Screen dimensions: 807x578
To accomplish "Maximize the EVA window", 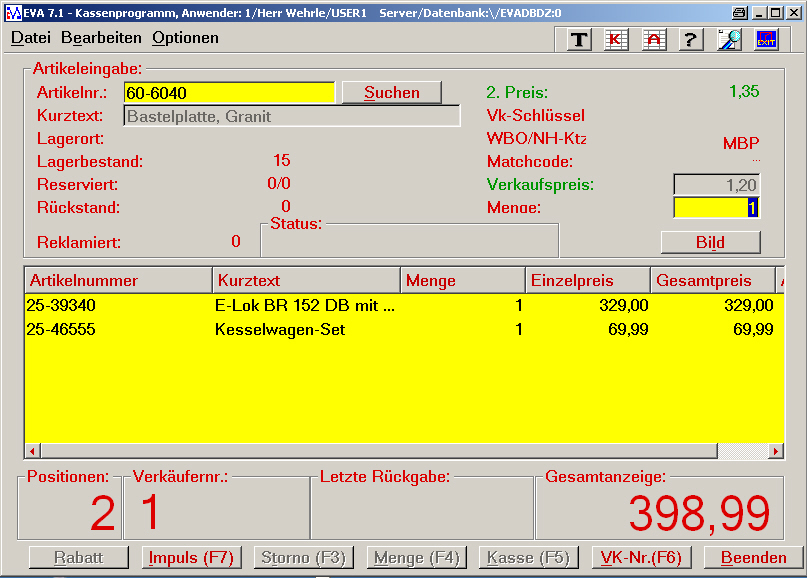I will (776, 13).
